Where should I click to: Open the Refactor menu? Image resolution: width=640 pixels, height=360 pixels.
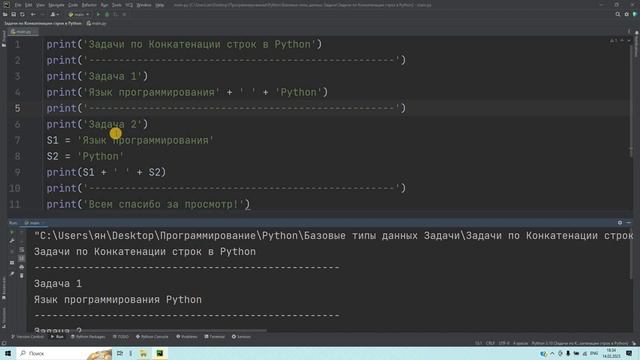[x=89, y=5]
